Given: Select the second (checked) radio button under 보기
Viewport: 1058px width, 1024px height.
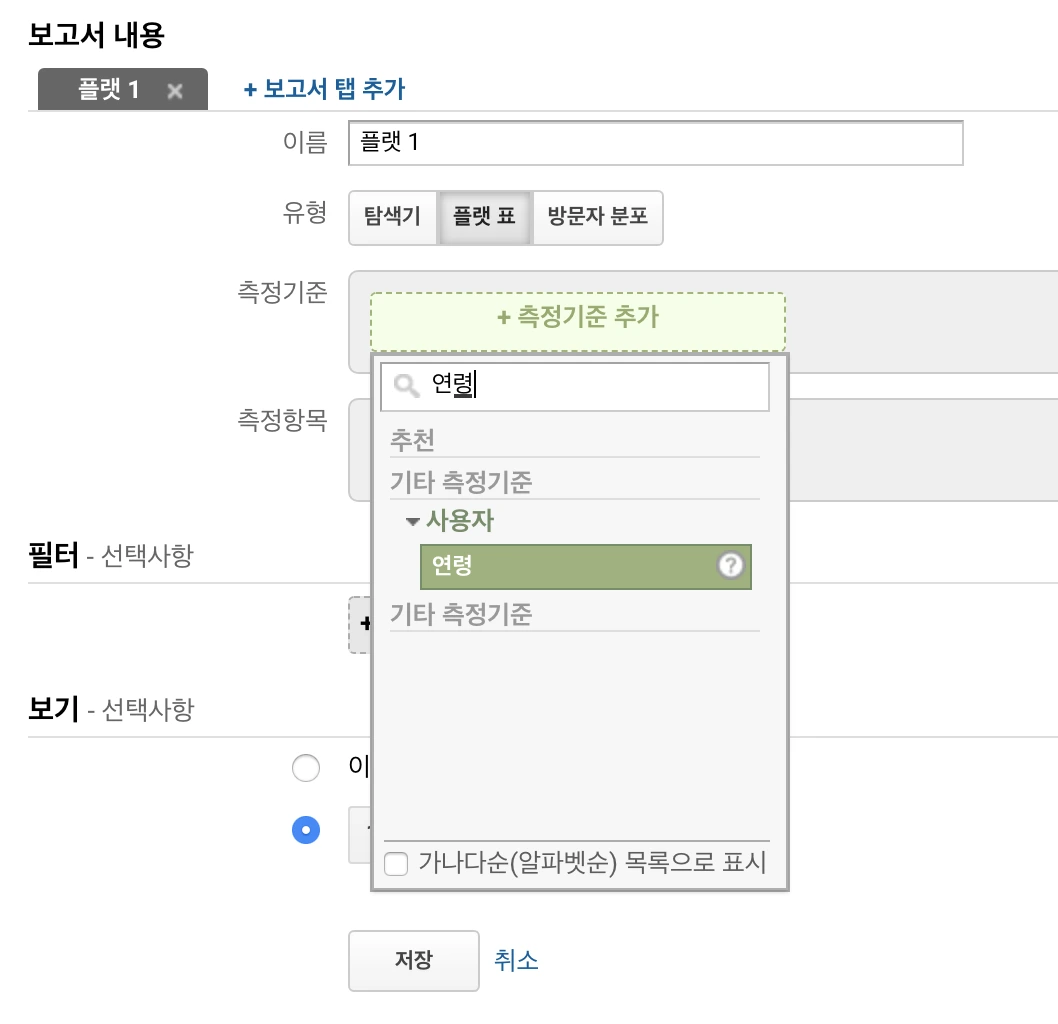Looking at the screenshot, I should (305, 830).
